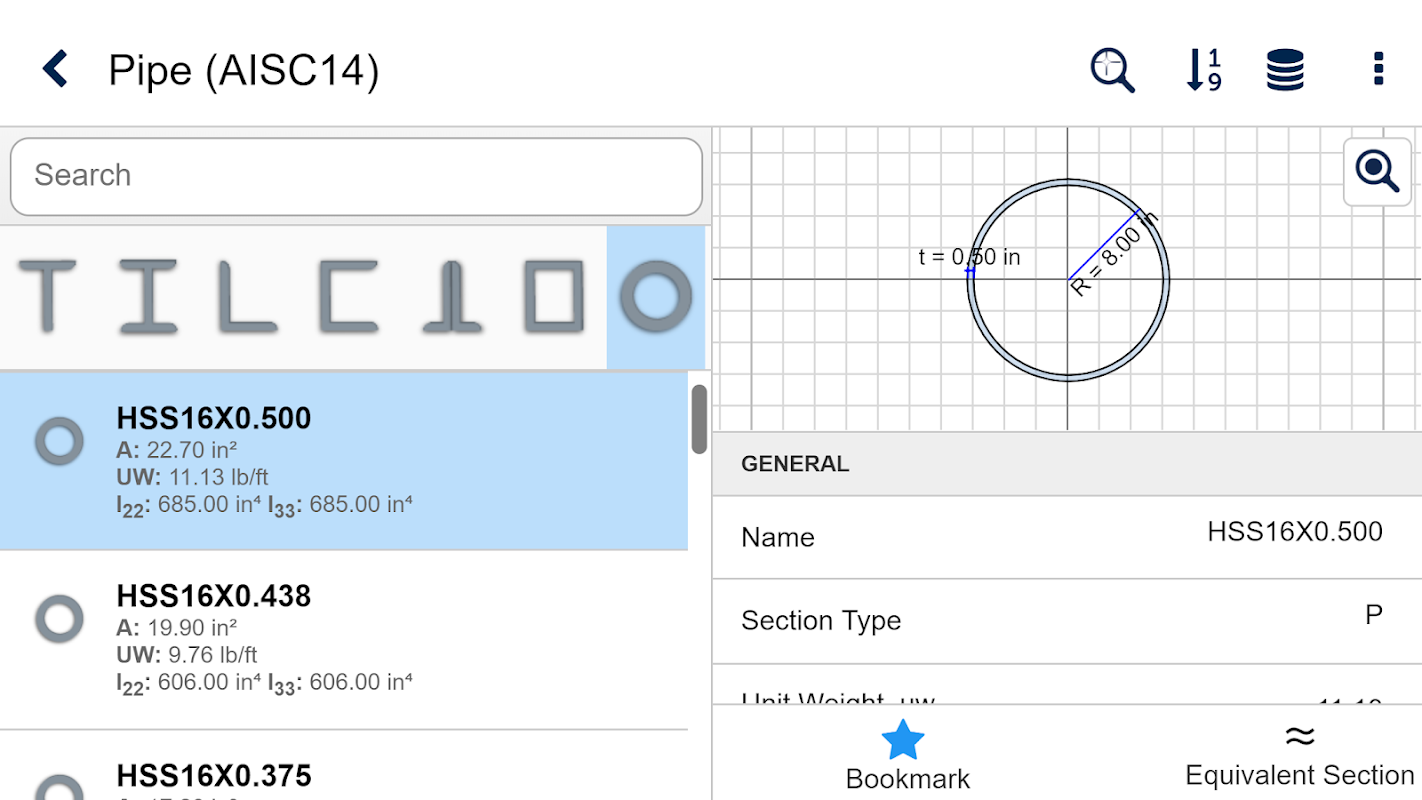
Task: Open the section search magnifier in header
Action: click(1111, 70)
